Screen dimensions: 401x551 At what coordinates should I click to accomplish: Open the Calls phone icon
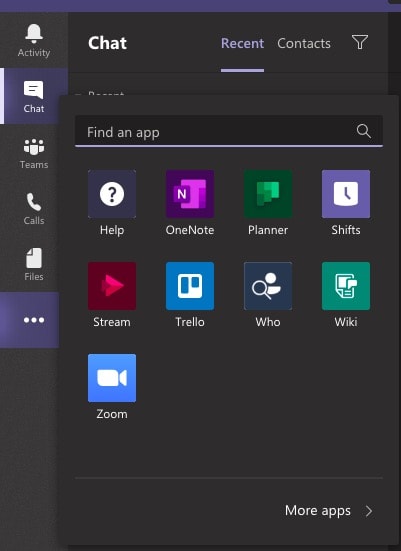[x=34, y=202]
